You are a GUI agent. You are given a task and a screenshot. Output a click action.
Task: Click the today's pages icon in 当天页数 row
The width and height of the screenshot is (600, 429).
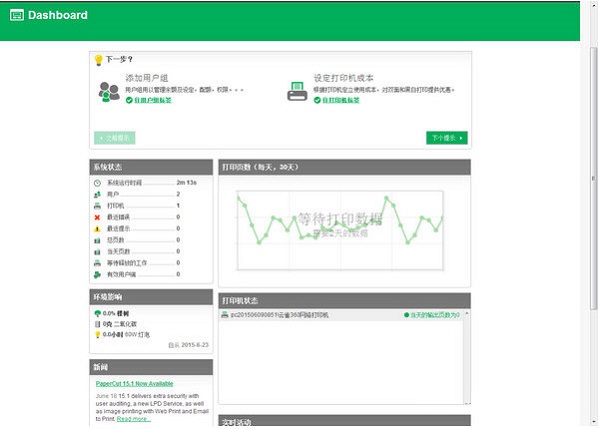tap(97, 252)
